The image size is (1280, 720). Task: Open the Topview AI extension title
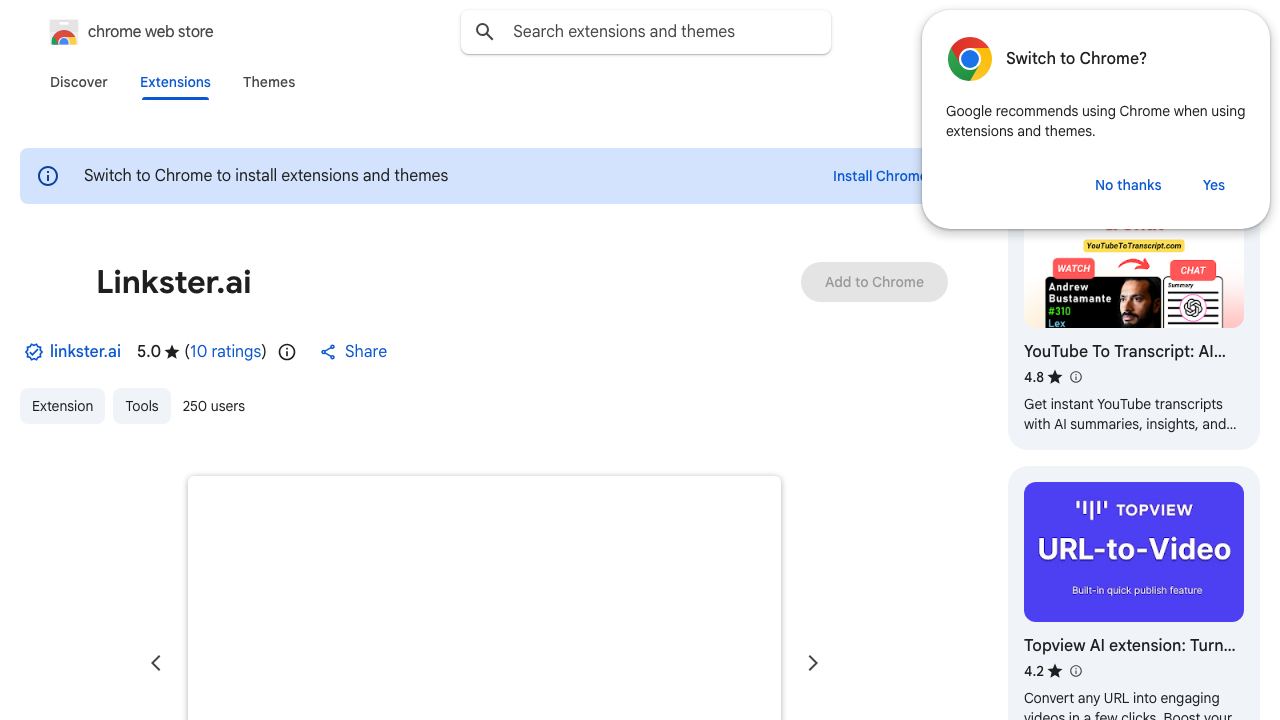1130,646
